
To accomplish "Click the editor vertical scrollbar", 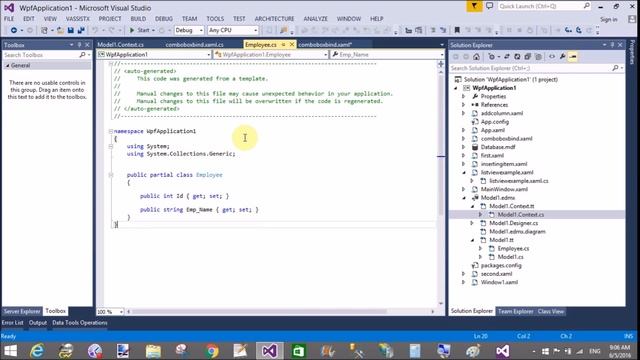I will 441,188.
